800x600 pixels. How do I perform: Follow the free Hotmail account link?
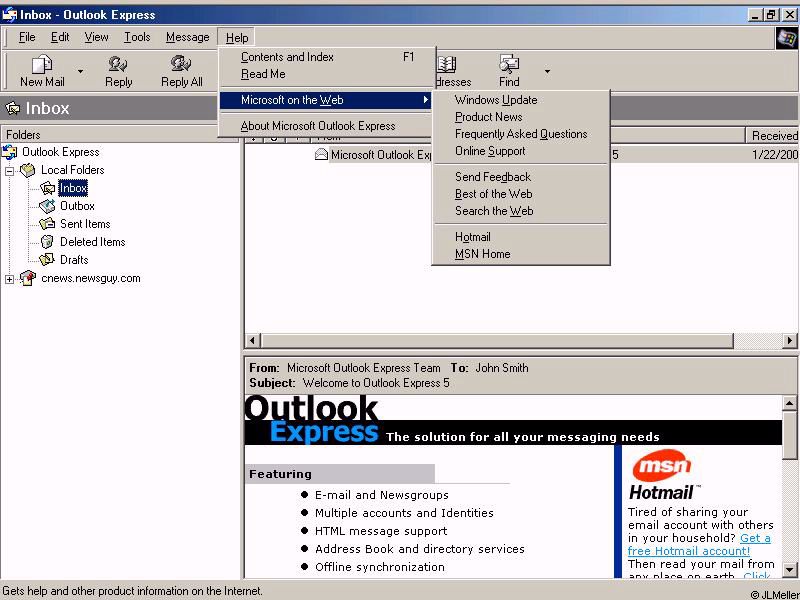688,551
